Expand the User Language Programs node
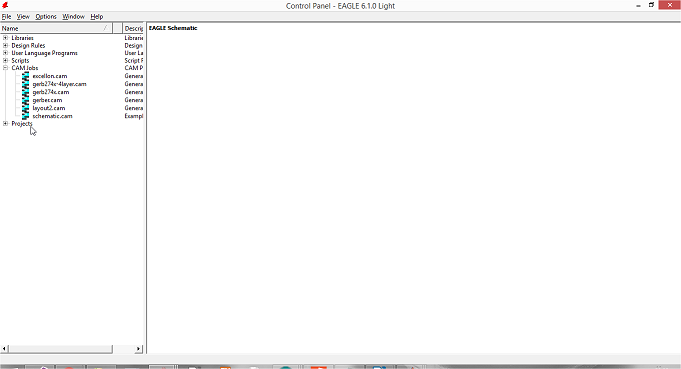 click(x=5, y=53)
